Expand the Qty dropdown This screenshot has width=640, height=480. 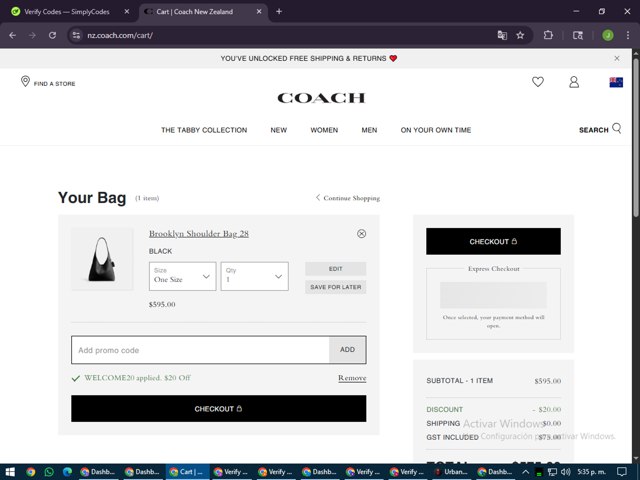[255, 276]
